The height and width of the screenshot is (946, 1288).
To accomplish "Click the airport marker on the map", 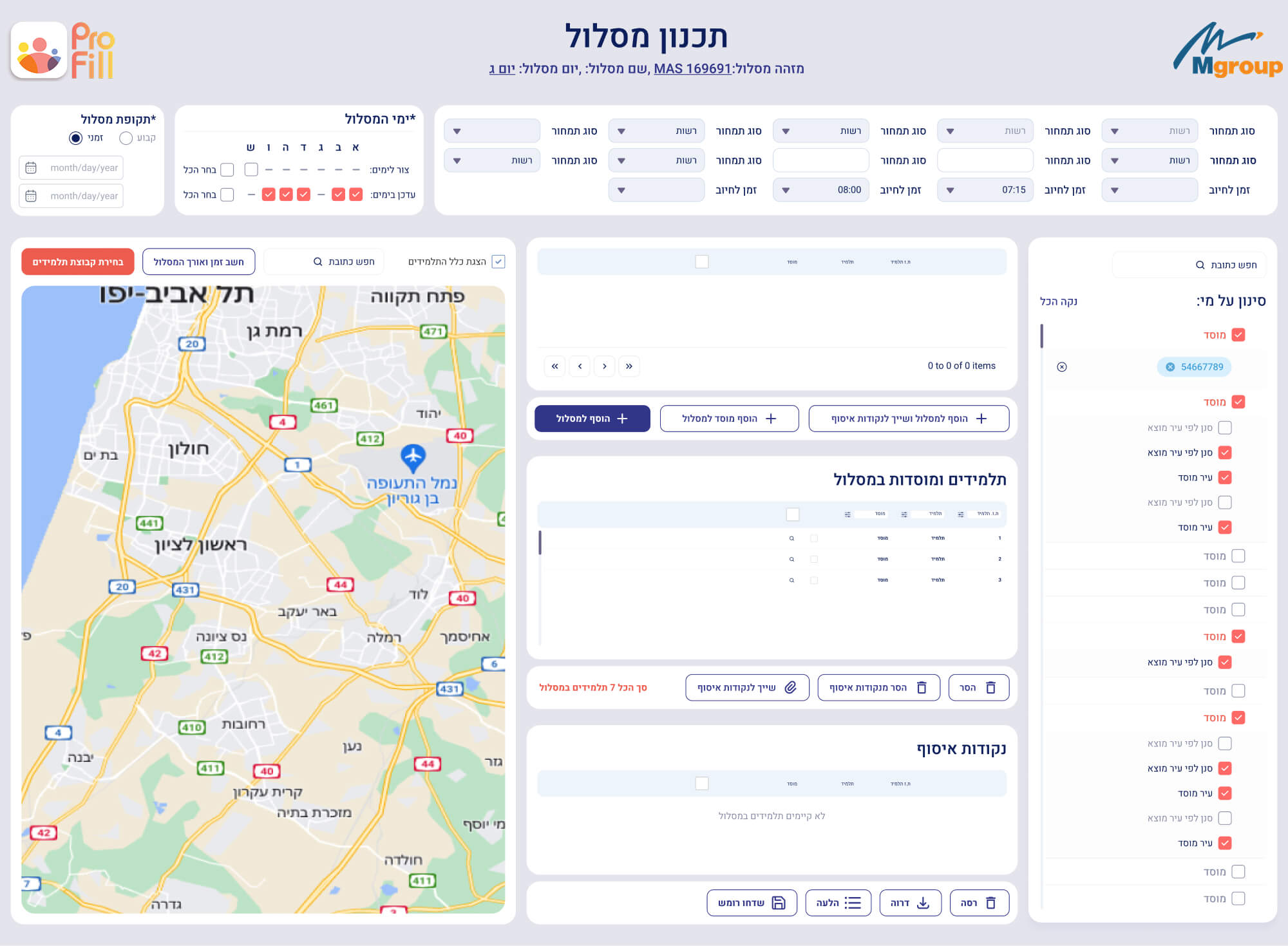I will point(413,457).
